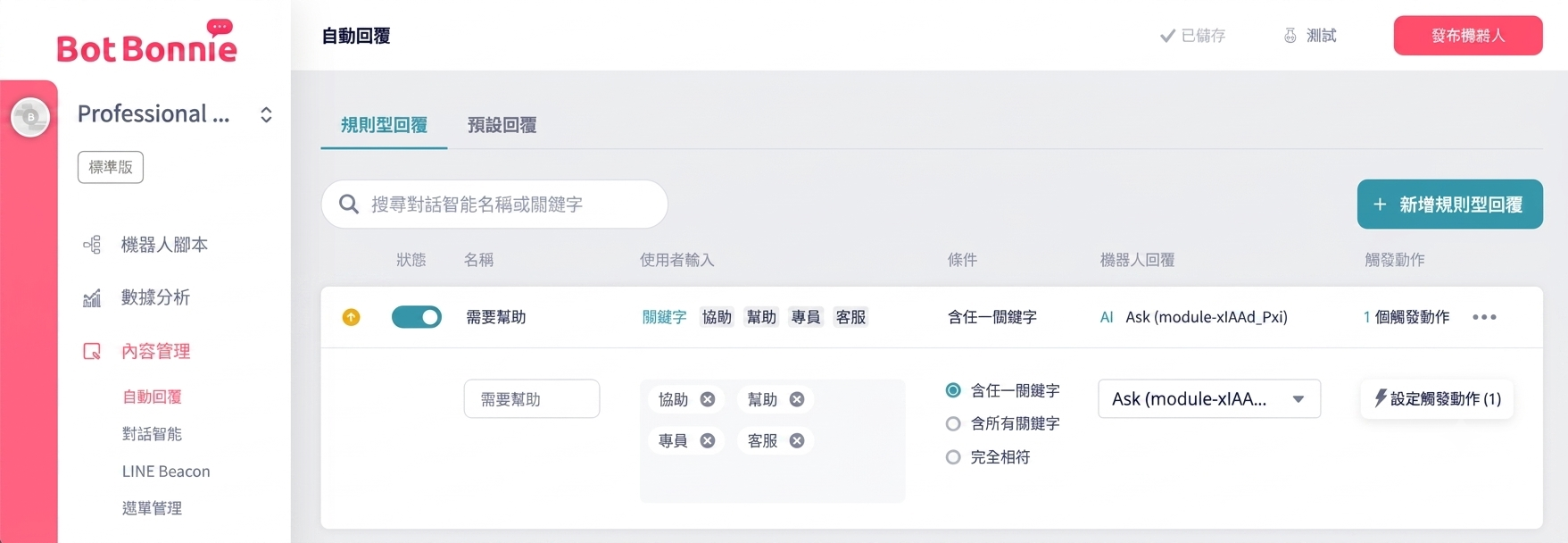Viewport: 1568px width, 543px height.
Task: Delete the 專員 keyword chip
Action: pyautogui.click(x=708, y=440)
